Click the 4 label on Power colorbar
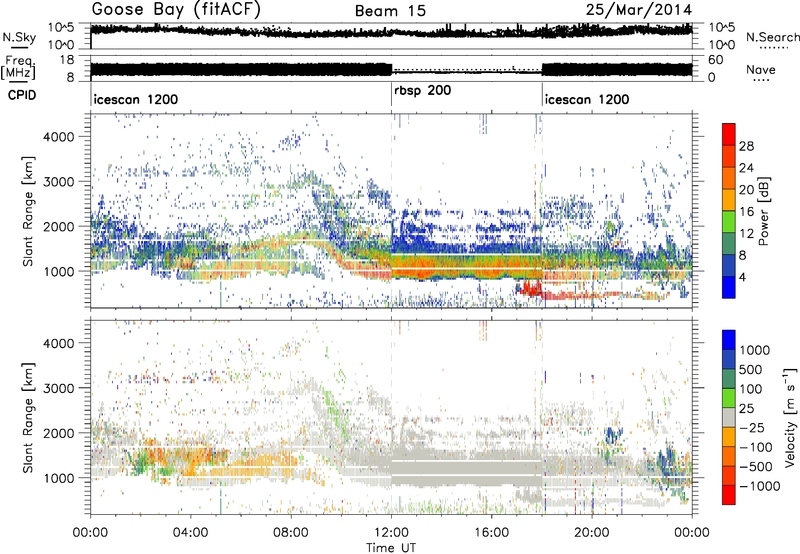This screenshot has height=554, width=800. point(742,278)
